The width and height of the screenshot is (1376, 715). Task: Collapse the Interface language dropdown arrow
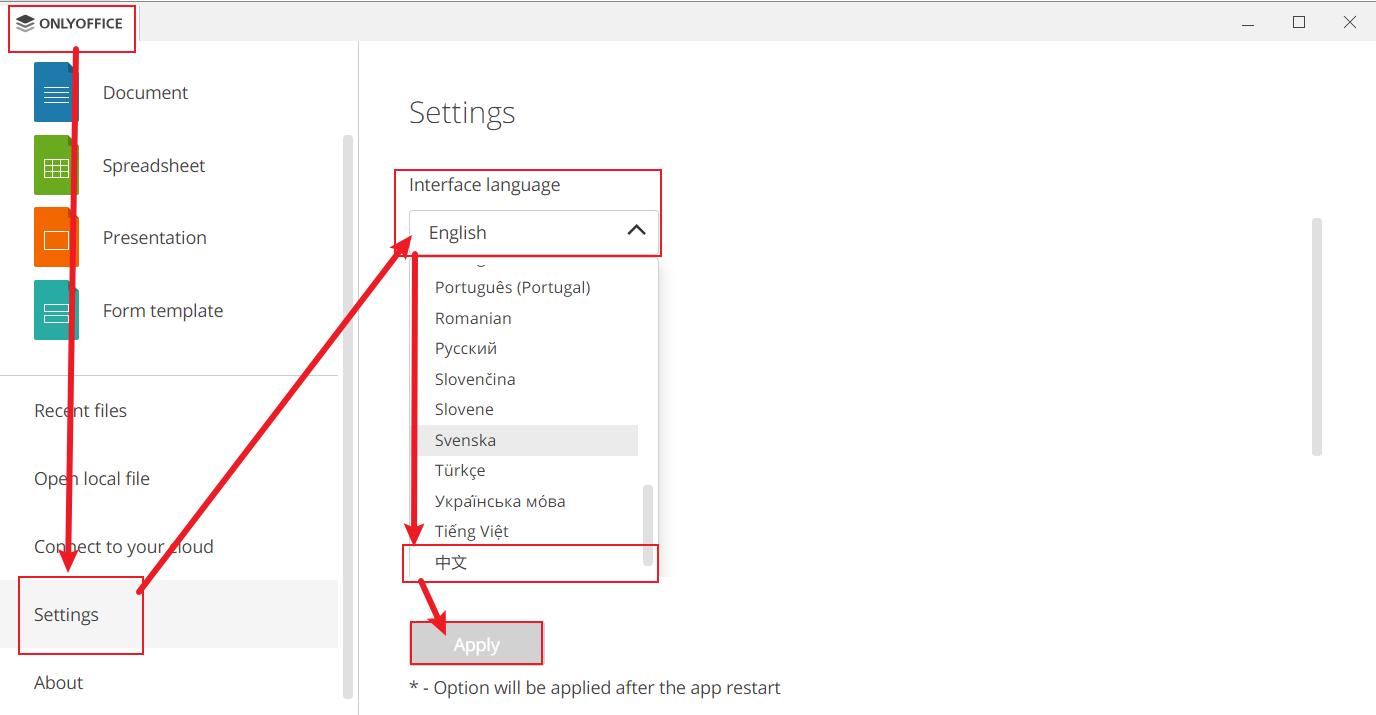coord(635,231)
